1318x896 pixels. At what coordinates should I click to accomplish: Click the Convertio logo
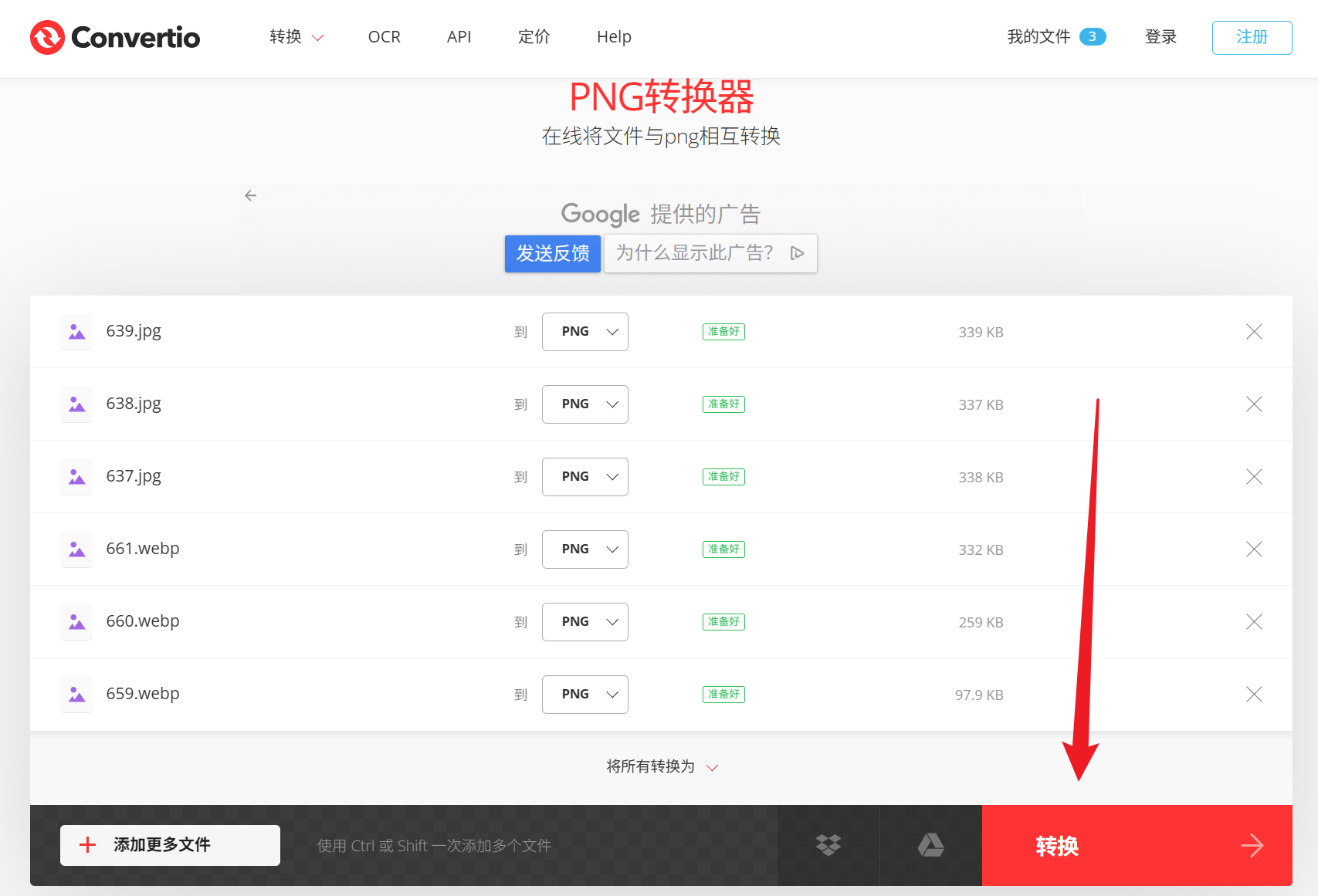tap(114, 36)
